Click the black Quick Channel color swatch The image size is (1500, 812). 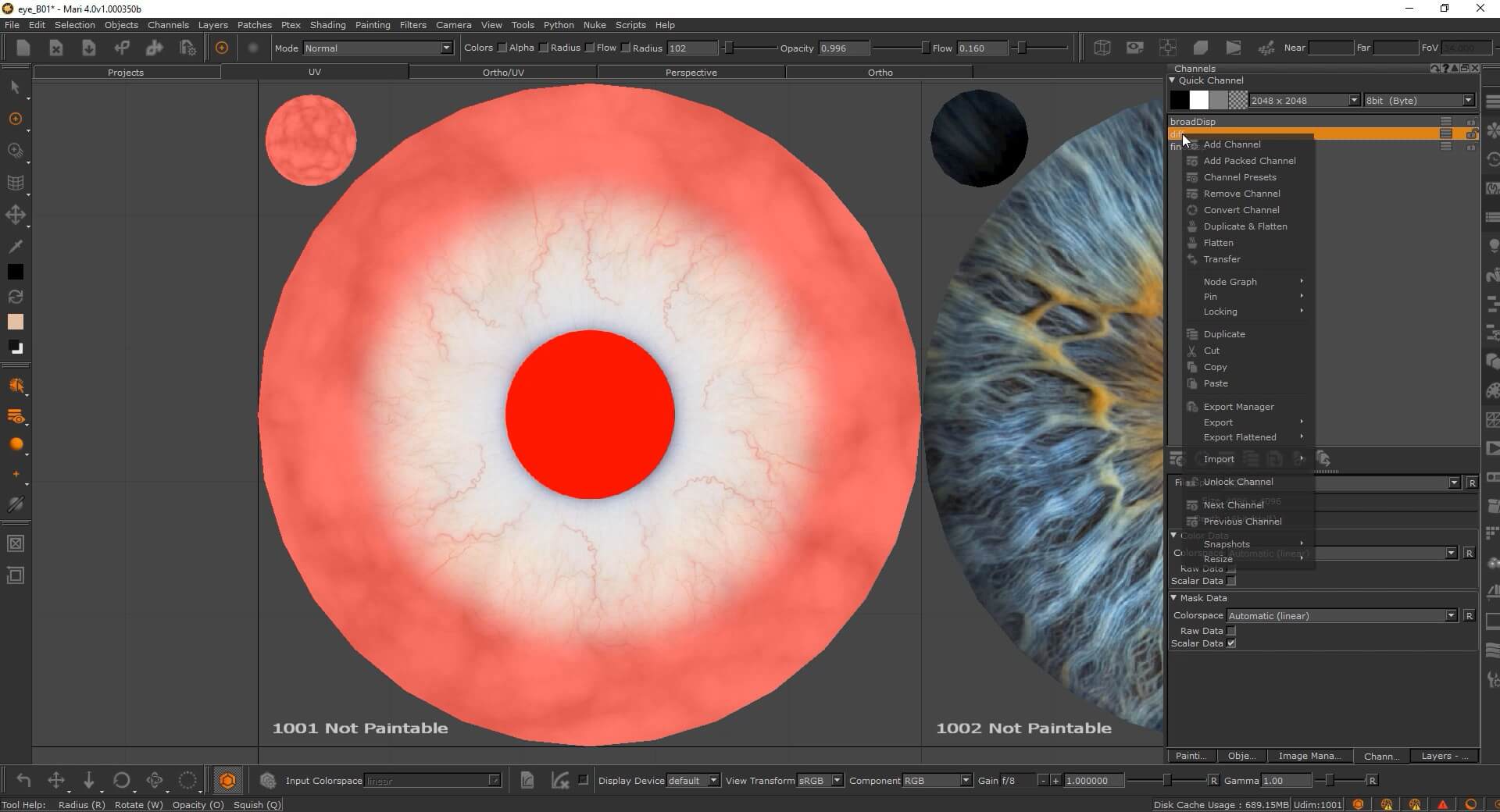1180,101
